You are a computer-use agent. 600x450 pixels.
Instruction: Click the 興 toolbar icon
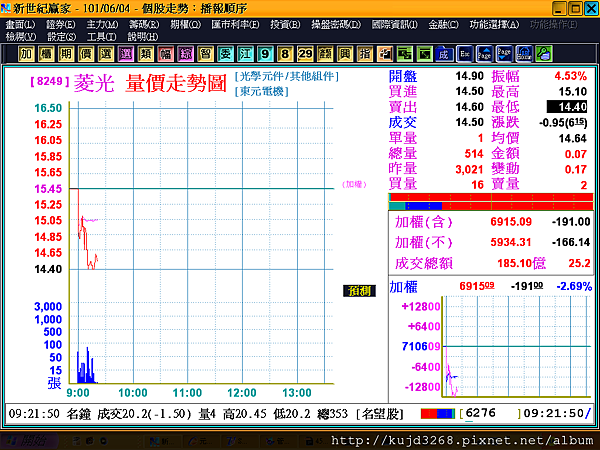click(345, 54)
